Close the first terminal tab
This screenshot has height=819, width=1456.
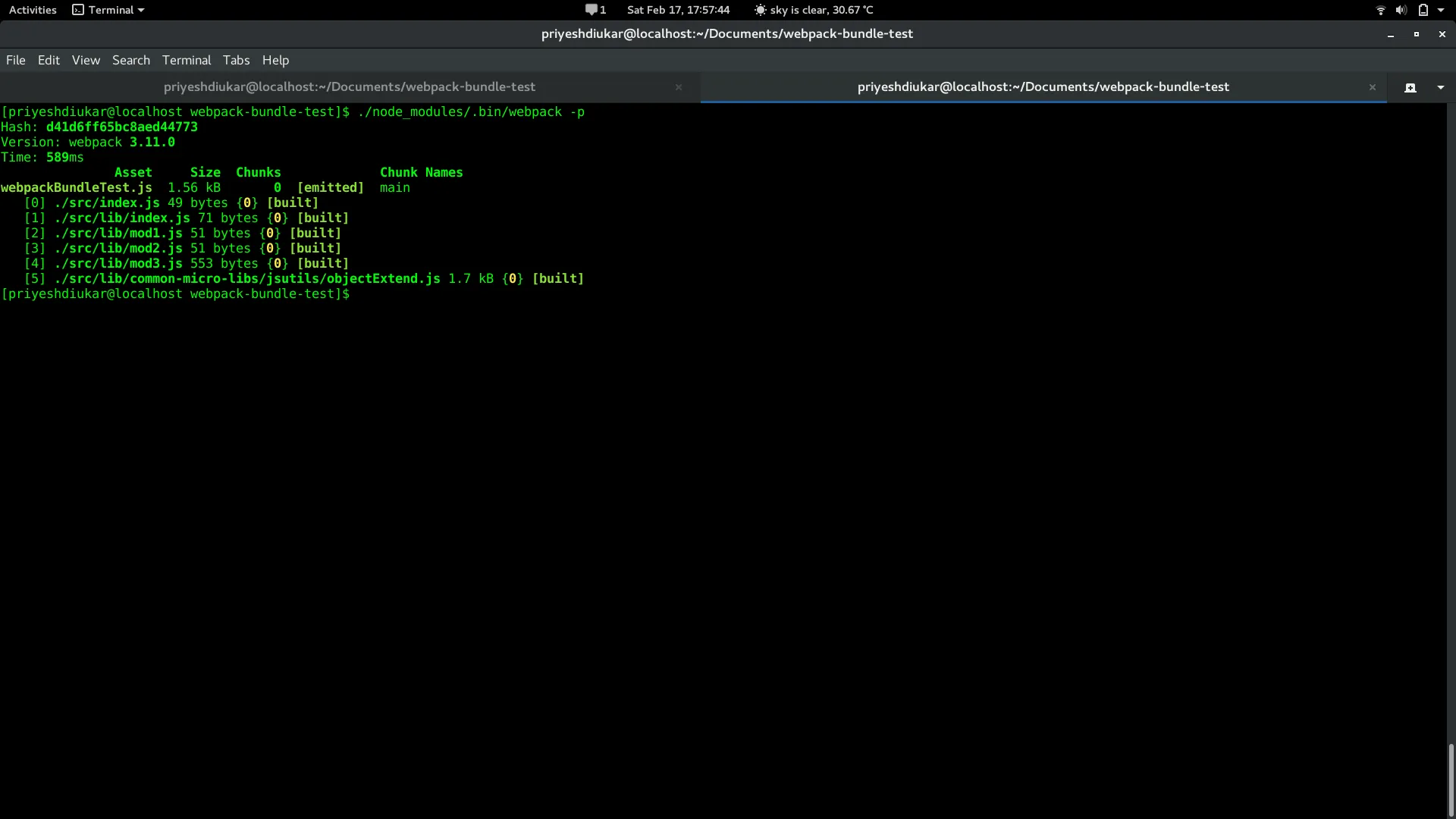pyautogui.click(x=679, y=87)
